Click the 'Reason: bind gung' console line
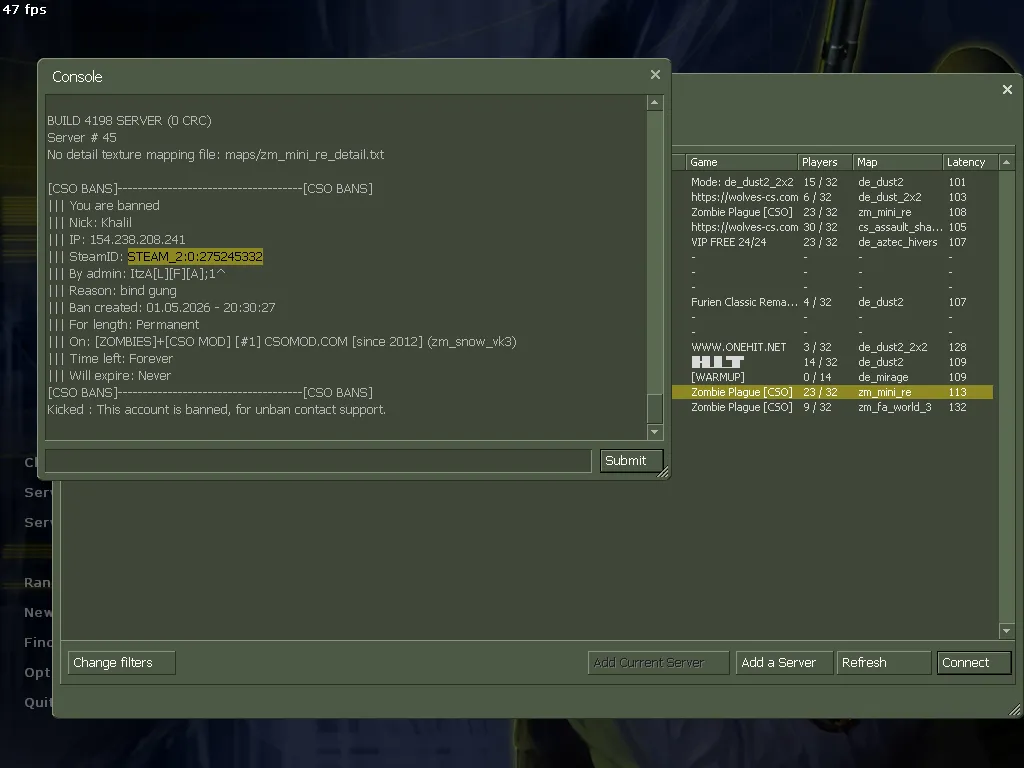Image resolution: width=1024 pixels, height=768 pixels. tap(112, 291)
